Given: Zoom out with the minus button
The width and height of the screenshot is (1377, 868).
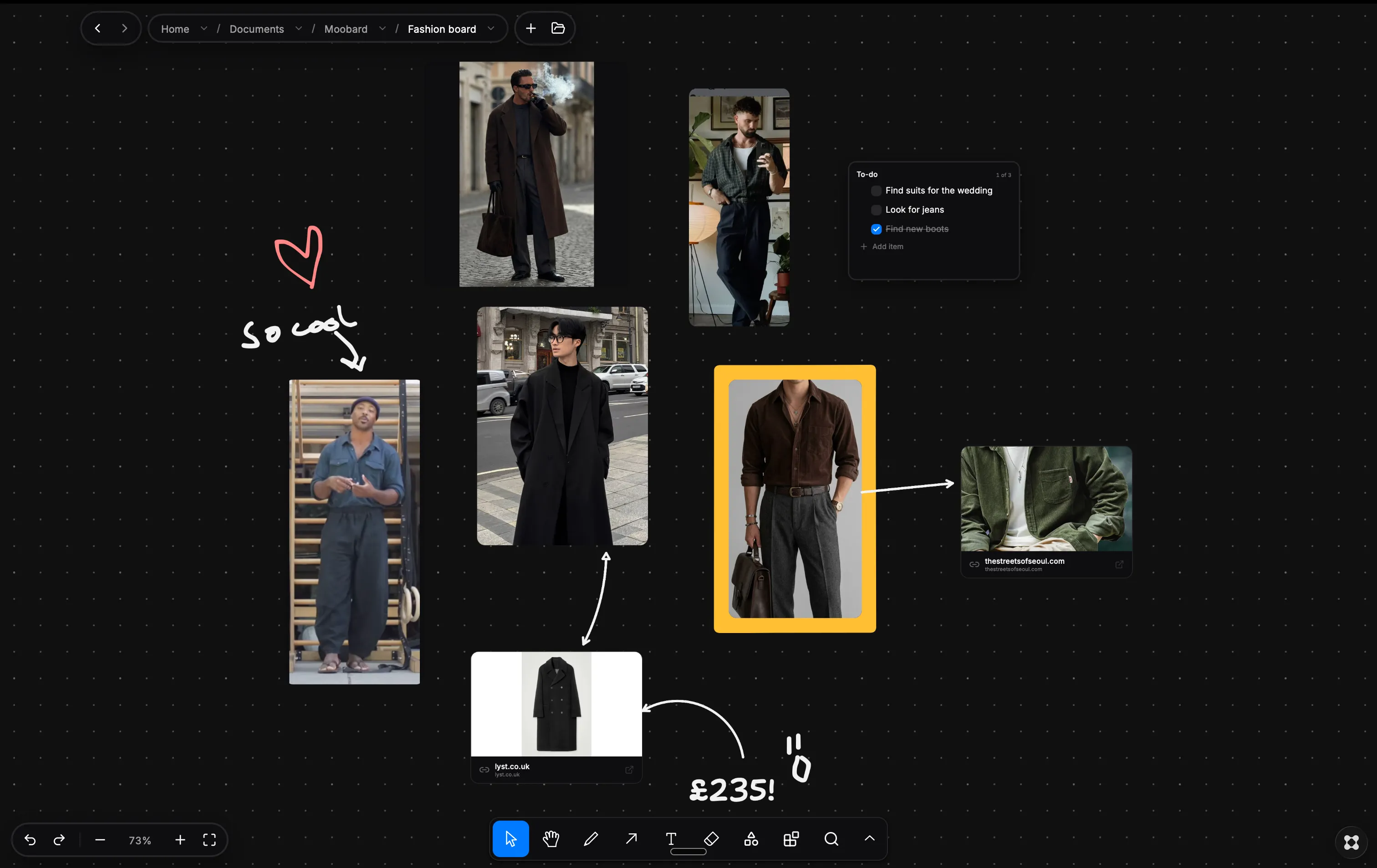Looking at the screenshot, I should click(x=100, y=839).
